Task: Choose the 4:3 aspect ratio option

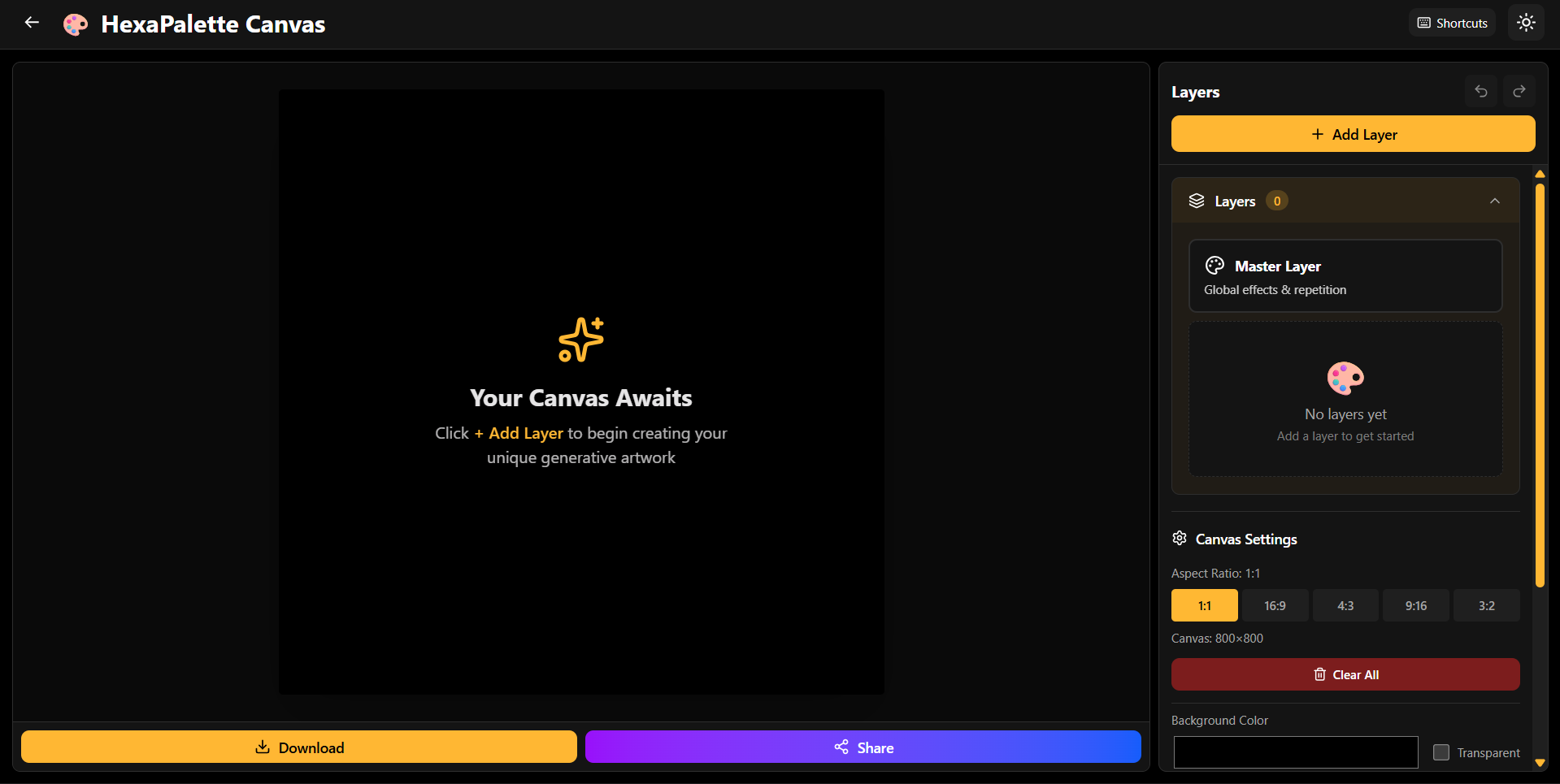Action: [x=1345, y=605]
